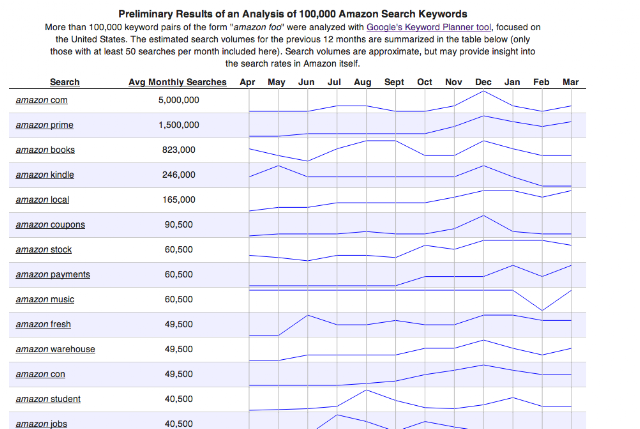This screenshot has height=429, width=640.
Task: Click the Jul column header
Action: tap(334, 82)
